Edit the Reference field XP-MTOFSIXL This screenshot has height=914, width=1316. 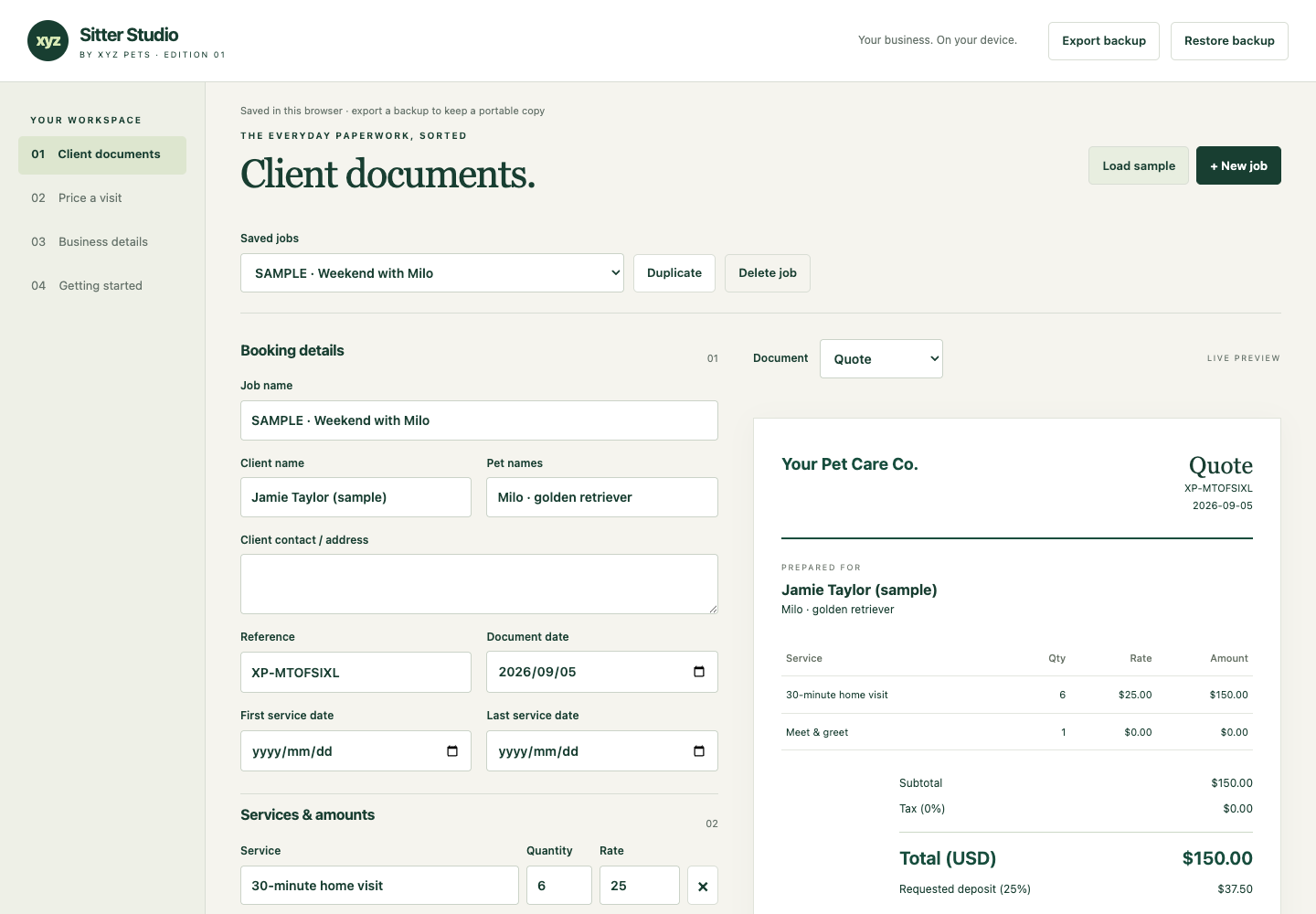click(x=356, y=673)
